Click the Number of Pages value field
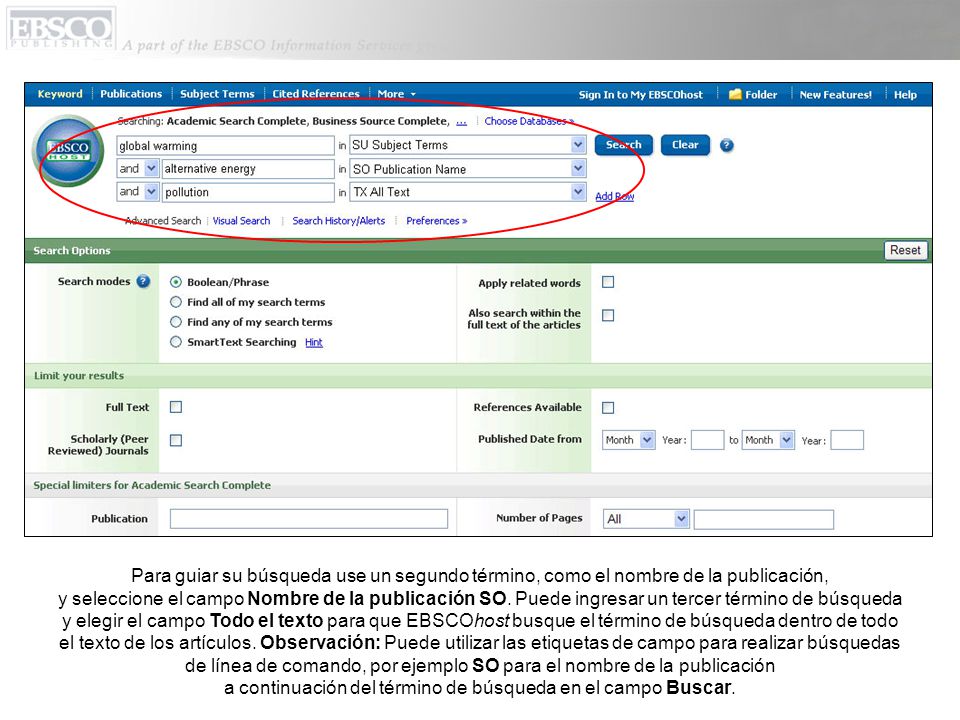Viewport: 960px width, 720px height. pyautogui.click(x=763, y=519)
